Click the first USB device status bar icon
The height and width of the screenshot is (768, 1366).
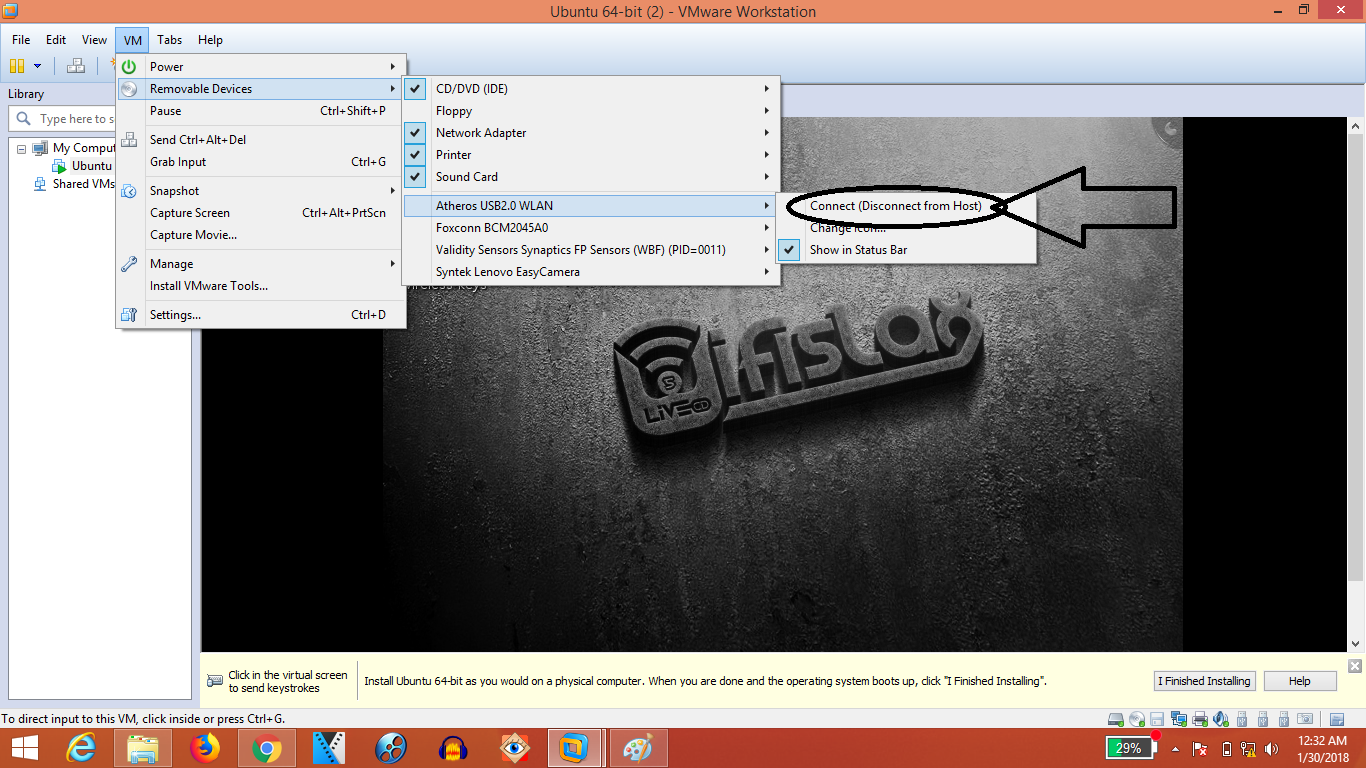tap(1242, 719)
